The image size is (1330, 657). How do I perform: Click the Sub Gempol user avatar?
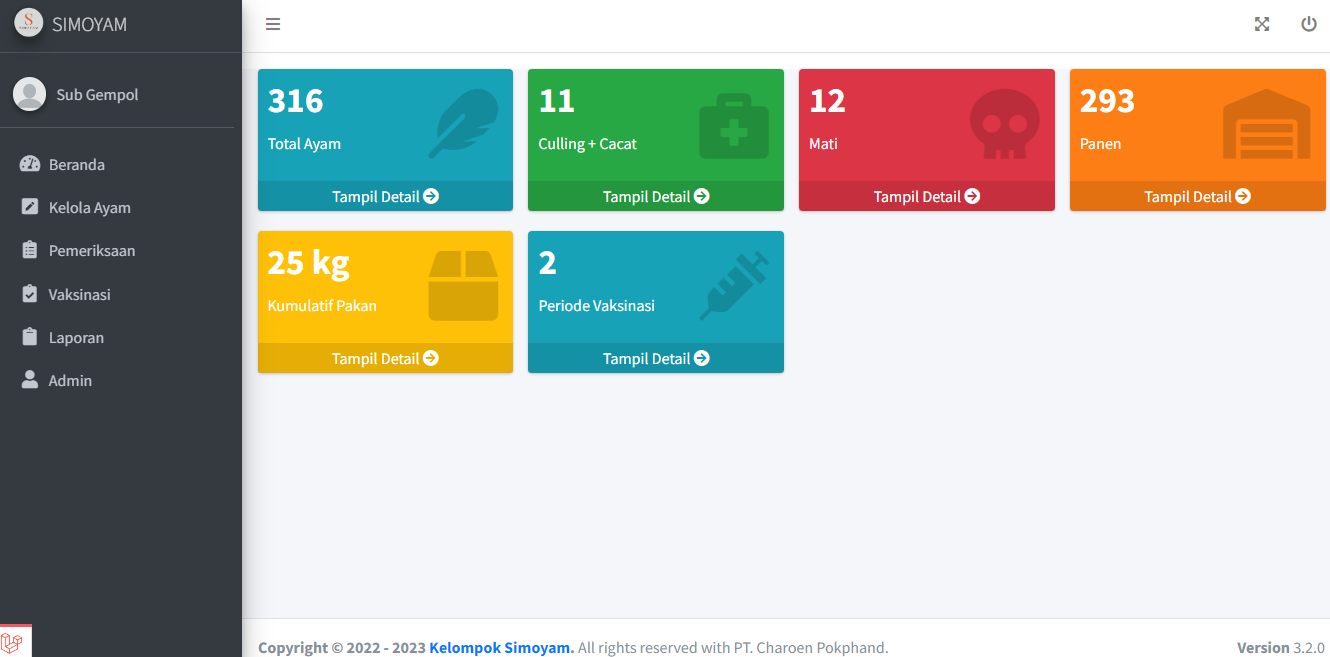point(29,93)
